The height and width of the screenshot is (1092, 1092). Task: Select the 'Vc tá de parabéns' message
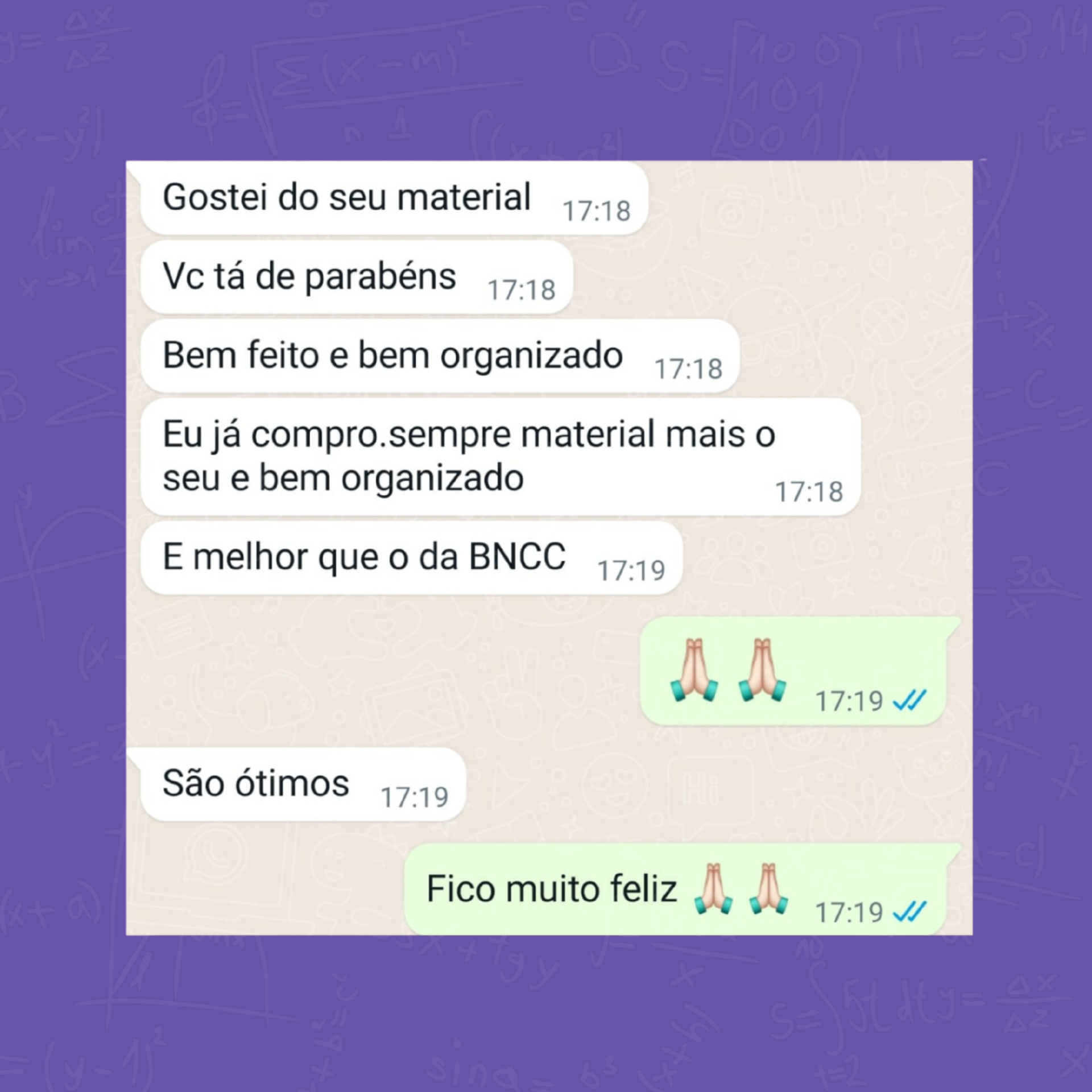pos(357,277)
